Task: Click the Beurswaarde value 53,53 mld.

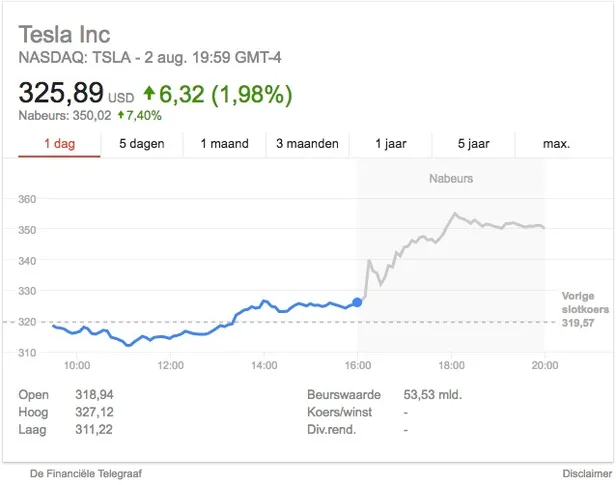Action: [x=432, y=395]
